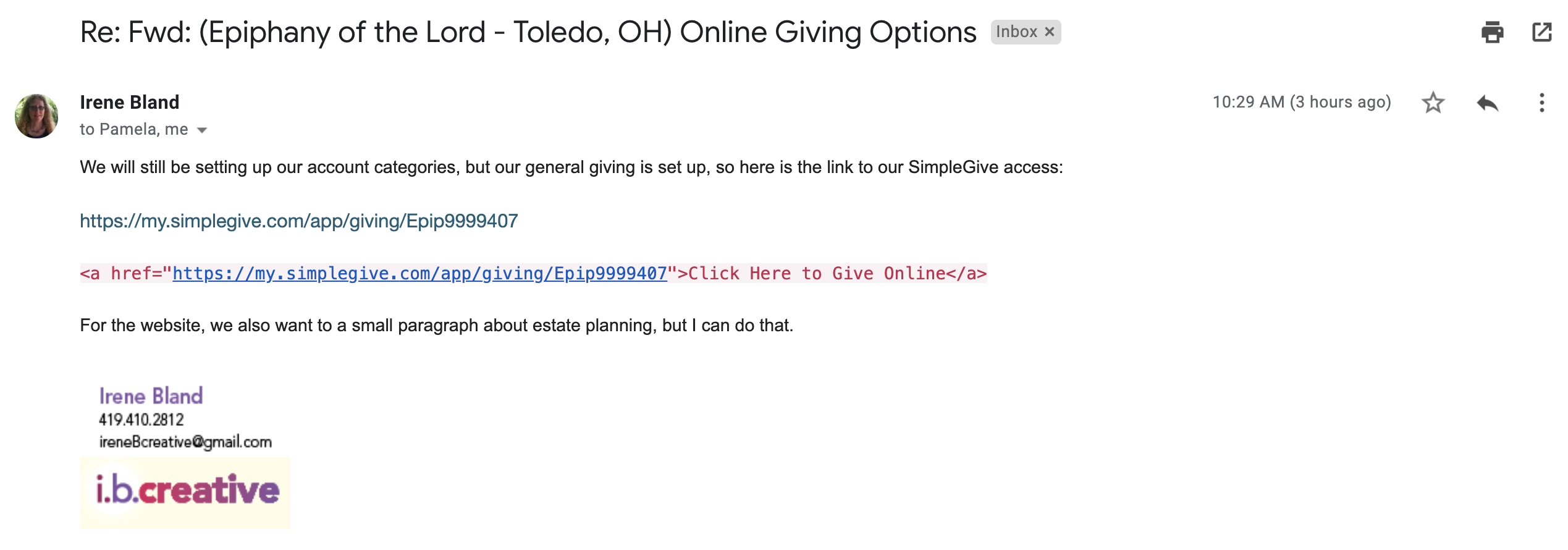This screenshot has height=550, width=1568.
Task: Remove the Inbox label from conversation
Action: pos(1049,32)
